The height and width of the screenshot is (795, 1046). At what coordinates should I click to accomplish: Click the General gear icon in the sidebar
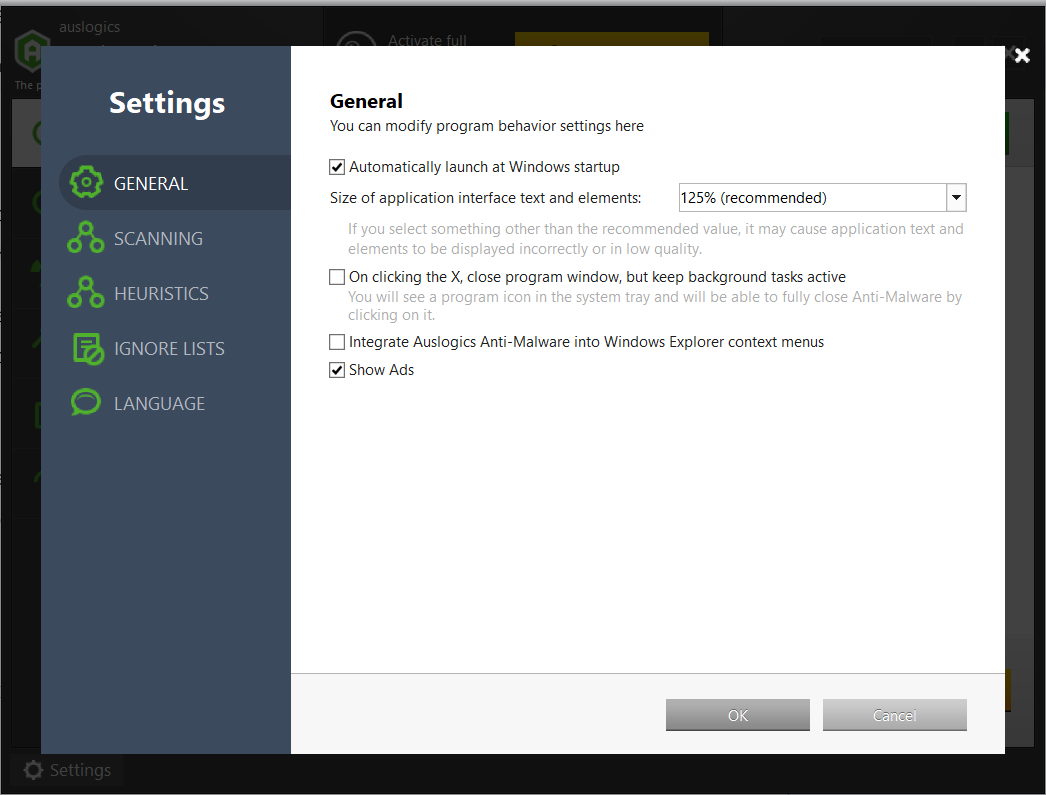tap(86, 182)
